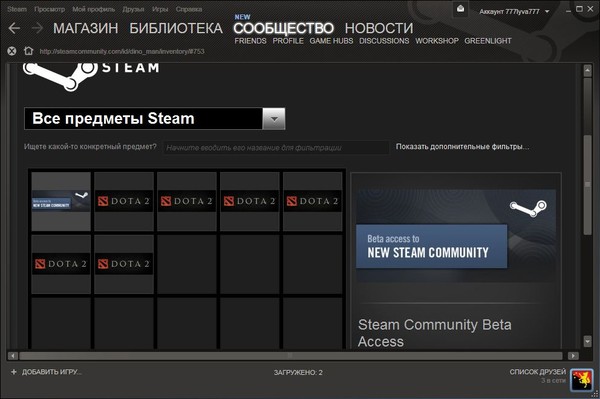
Task: Open the Мой профиль menu
Action: pyautogui.click(x=93, y=9)
